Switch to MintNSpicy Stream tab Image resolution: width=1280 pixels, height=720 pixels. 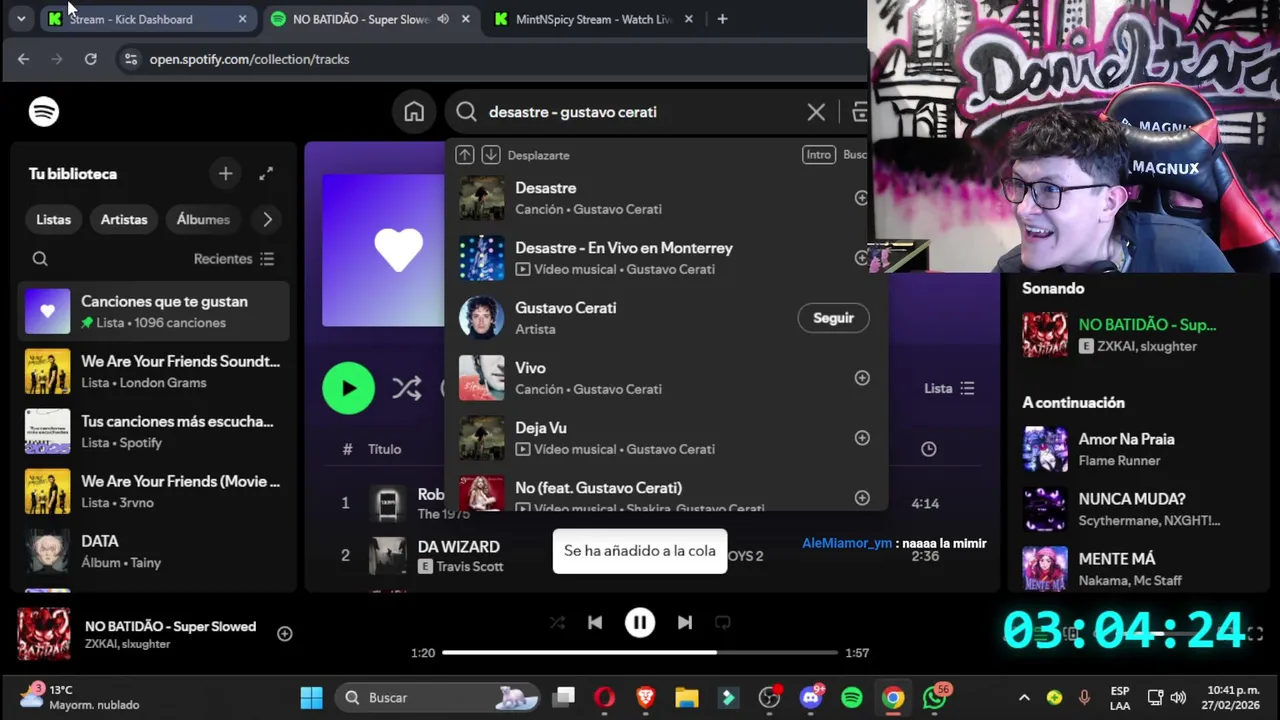[590, 19]
